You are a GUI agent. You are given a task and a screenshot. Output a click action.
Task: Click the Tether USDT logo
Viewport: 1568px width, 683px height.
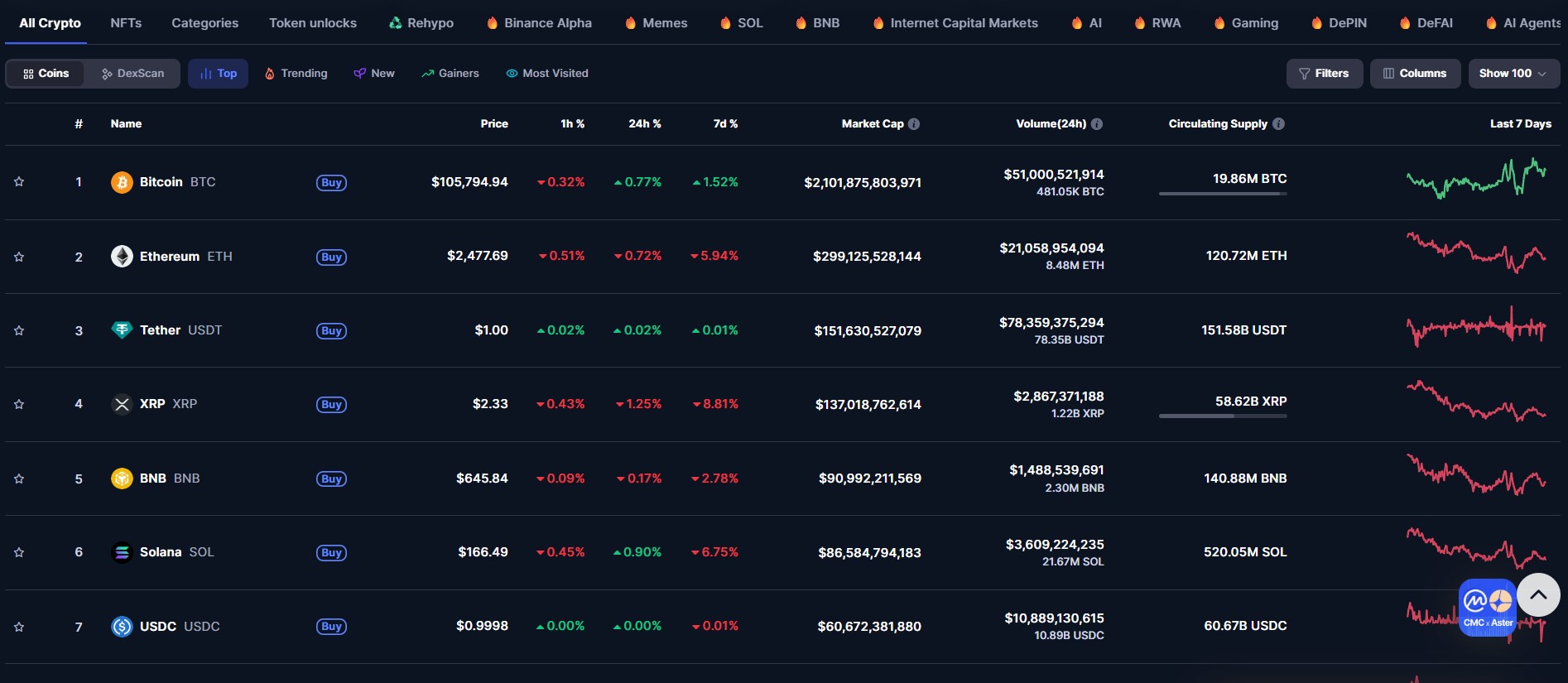(122, 330)
